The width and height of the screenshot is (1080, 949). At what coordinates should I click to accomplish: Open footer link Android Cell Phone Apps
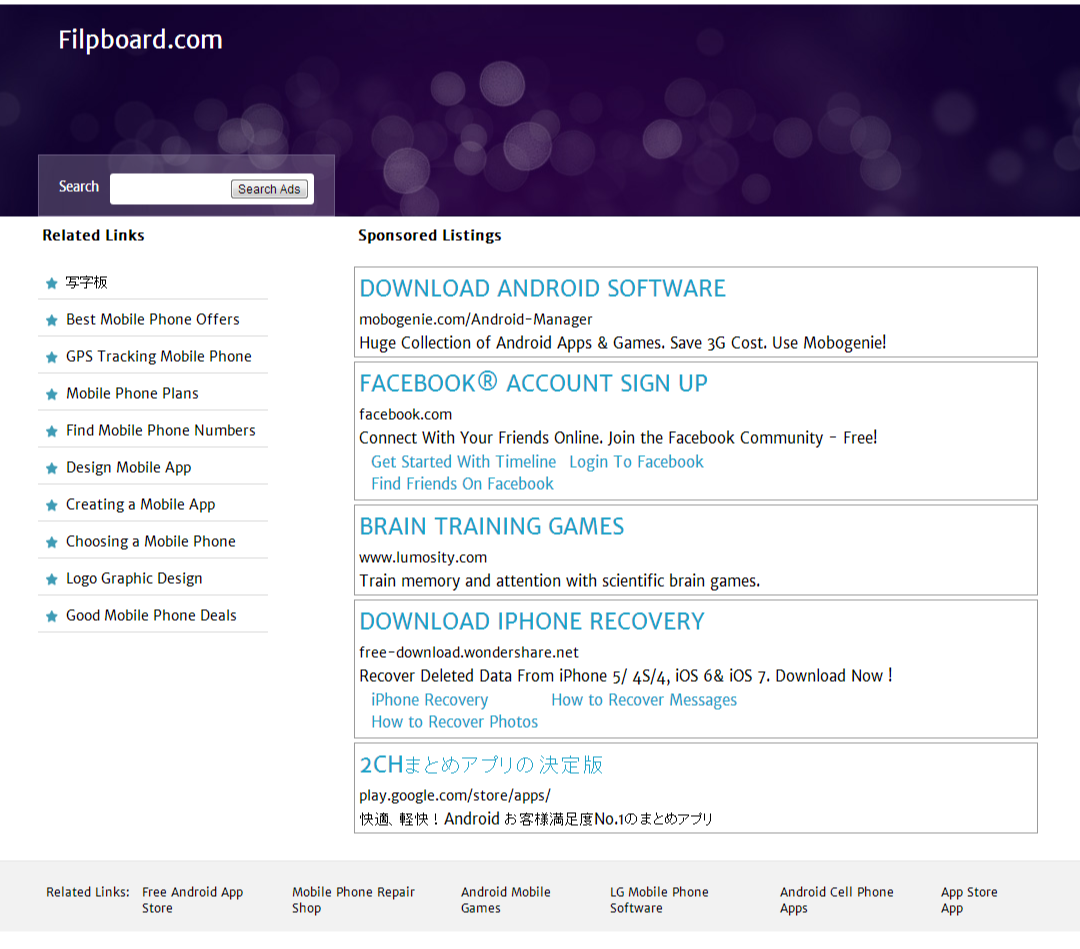tap(836, 900)
